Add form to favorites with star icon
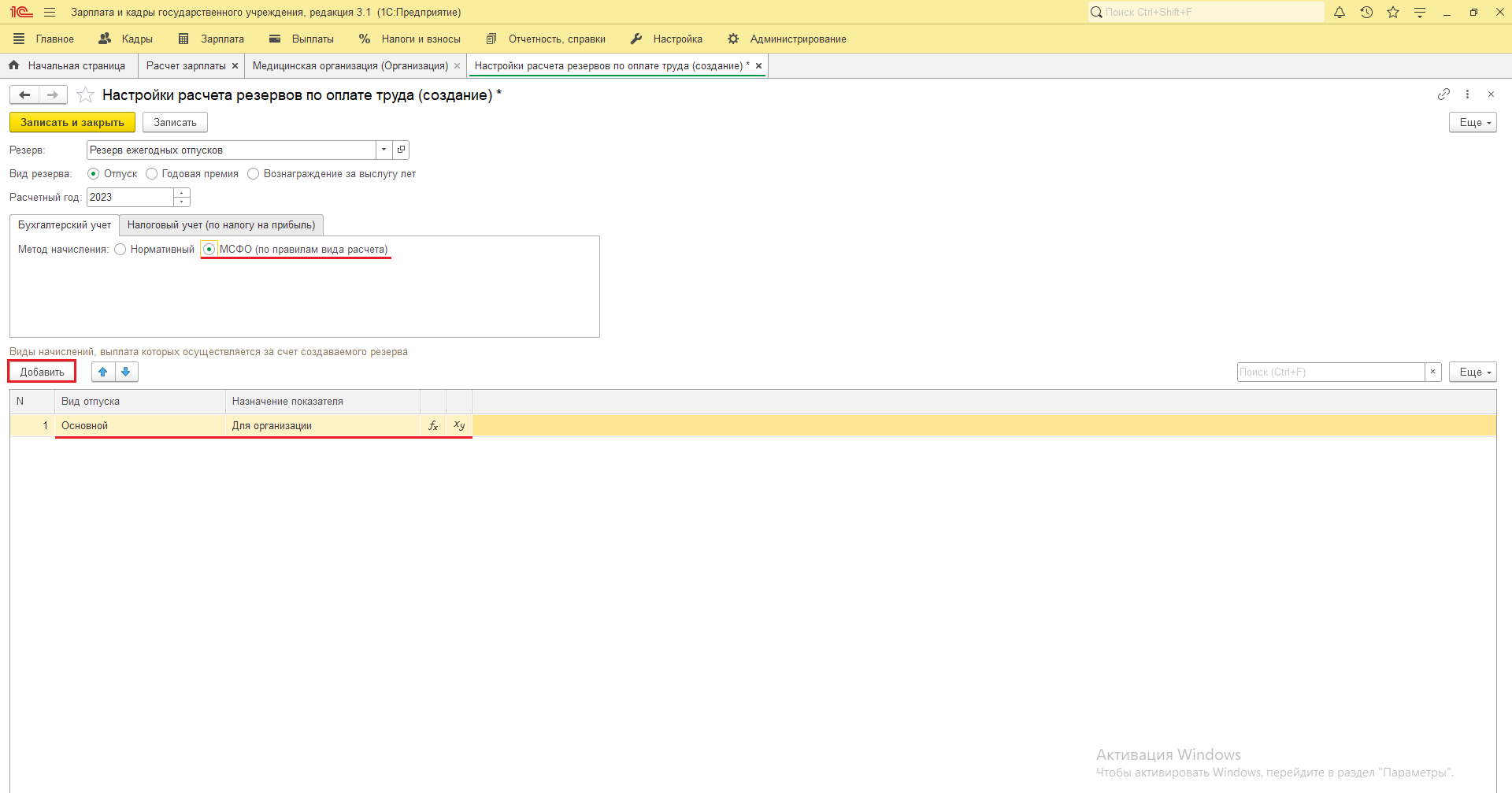Image resolution: width=1512 pixels, height=793 pixels. coord(85,95)
